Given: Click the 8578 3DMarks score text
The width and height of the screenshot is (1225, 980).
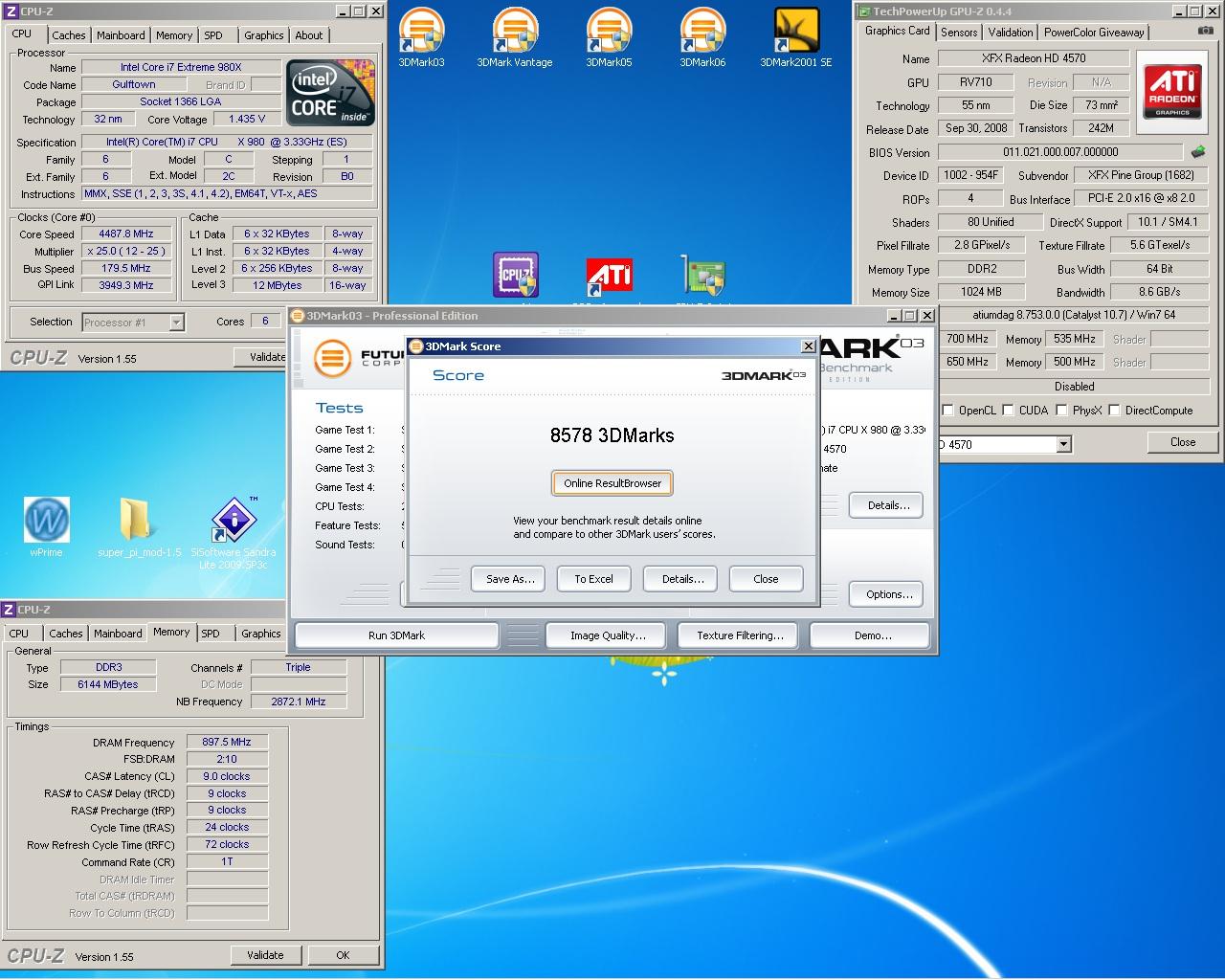Looking at the screenshot, I should 612,435.
